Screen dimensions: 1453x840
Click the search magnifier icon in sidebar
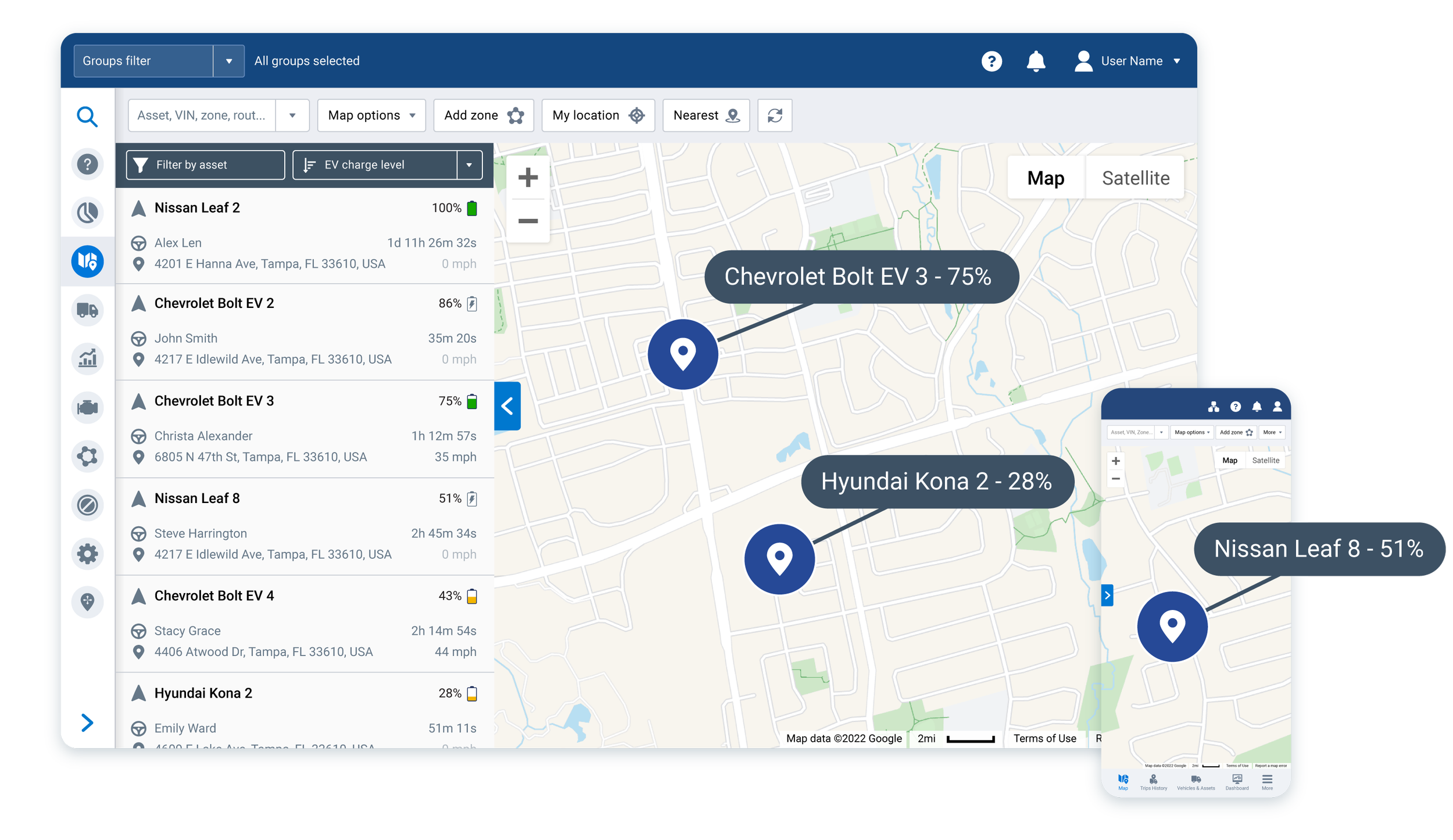[x=87, y=116]
